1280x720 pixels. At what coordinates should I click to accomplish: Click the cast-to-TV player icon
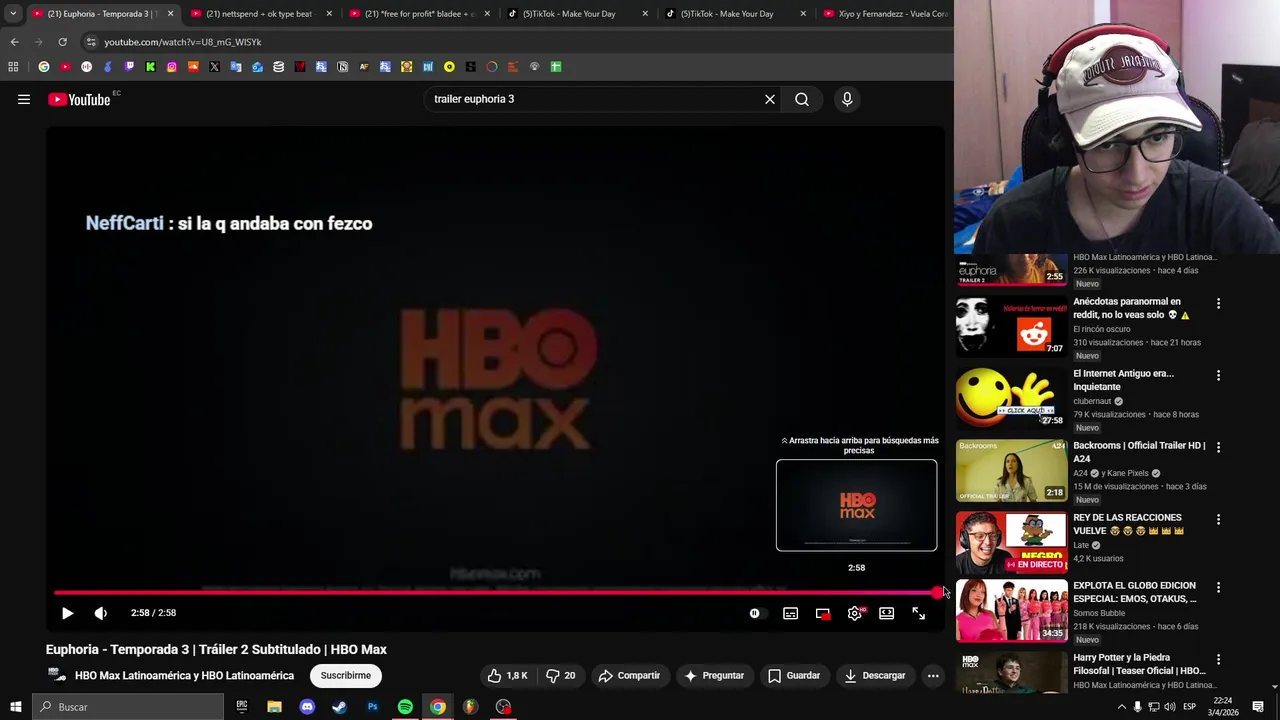click(x=822, y=613)
